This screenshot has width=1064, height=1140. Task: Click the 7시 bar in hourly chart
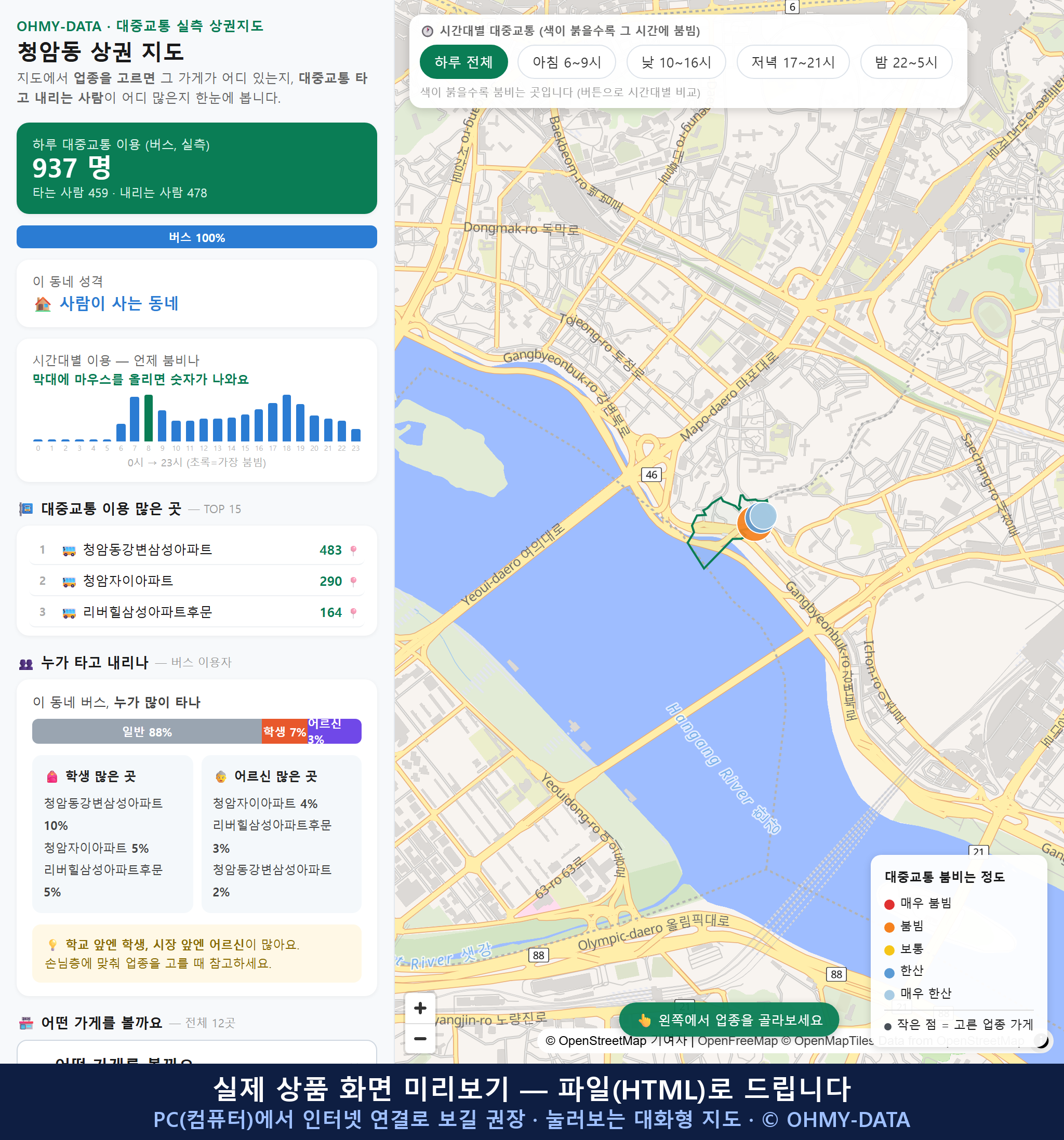tap(135, 419)
